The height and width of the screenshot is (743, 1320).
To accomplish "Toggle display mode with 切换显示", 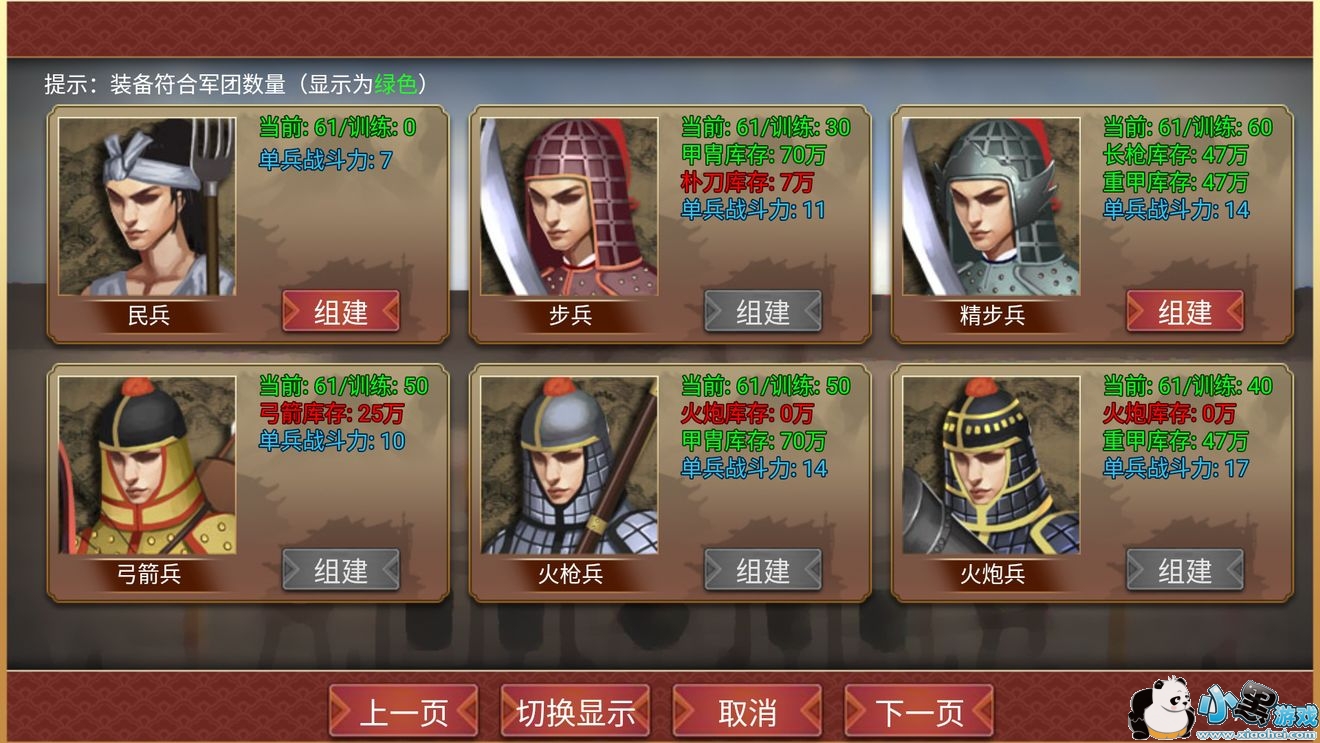I will point(575,712).
